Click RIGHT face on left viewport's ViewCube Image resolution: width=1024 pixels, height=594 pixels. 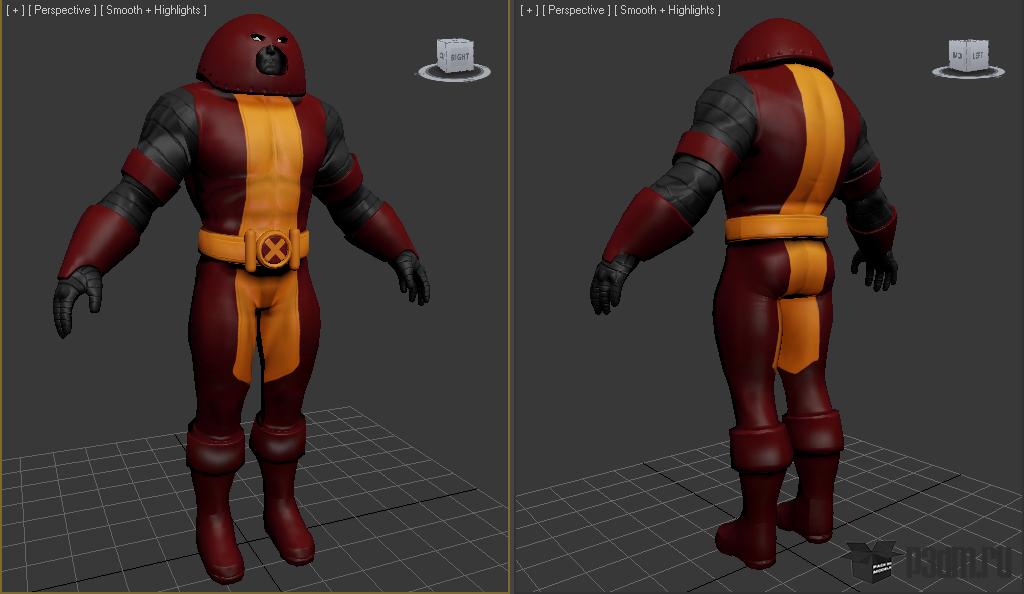pos(460,57)
